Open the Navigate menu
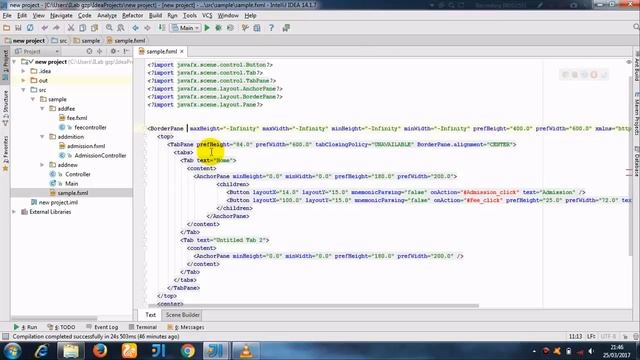This screenshot has height=360, width=640. (61, 16)
